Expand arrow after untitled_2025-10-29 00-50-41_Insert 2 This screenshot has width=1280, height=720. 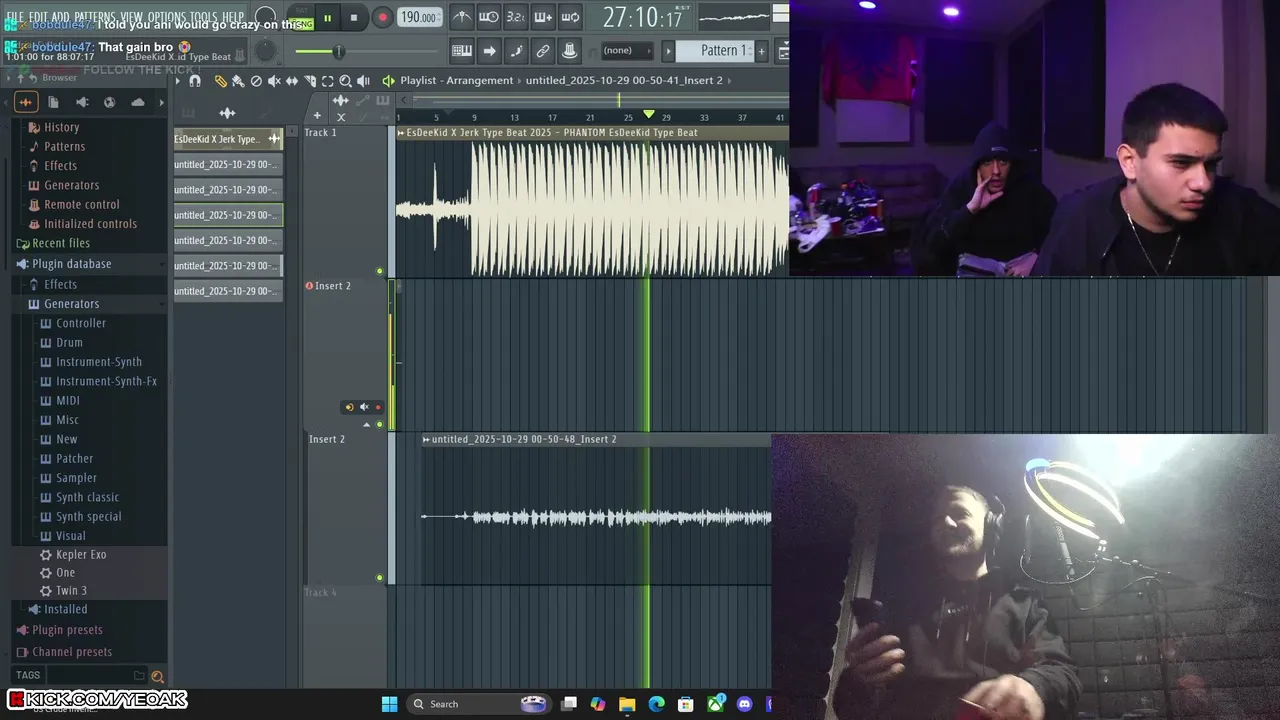click(x=732, y=81)
